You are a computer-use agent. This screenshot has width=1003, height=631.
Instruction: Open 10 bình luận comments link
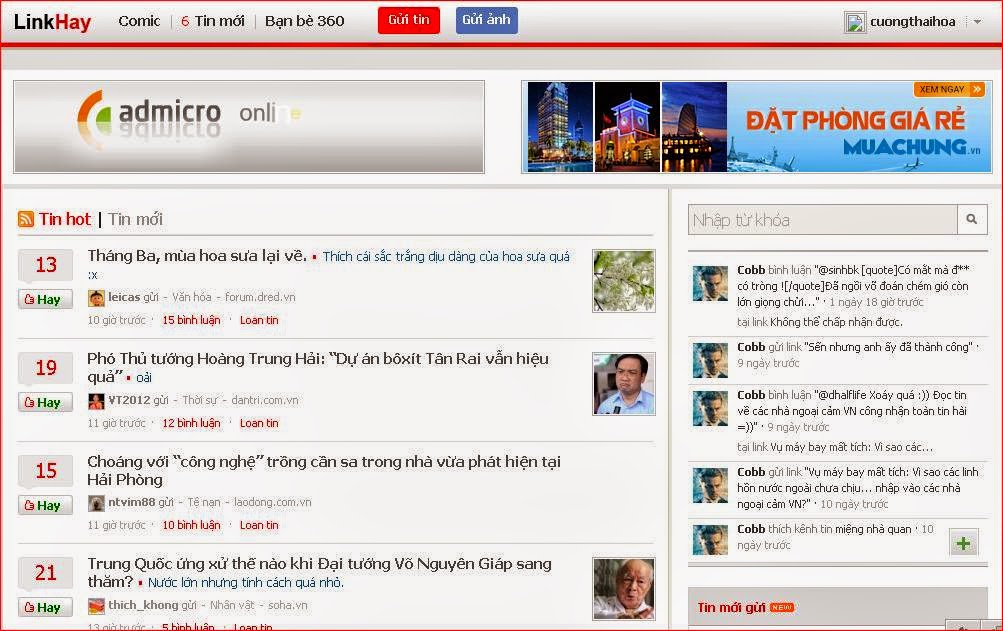(191, 525)
